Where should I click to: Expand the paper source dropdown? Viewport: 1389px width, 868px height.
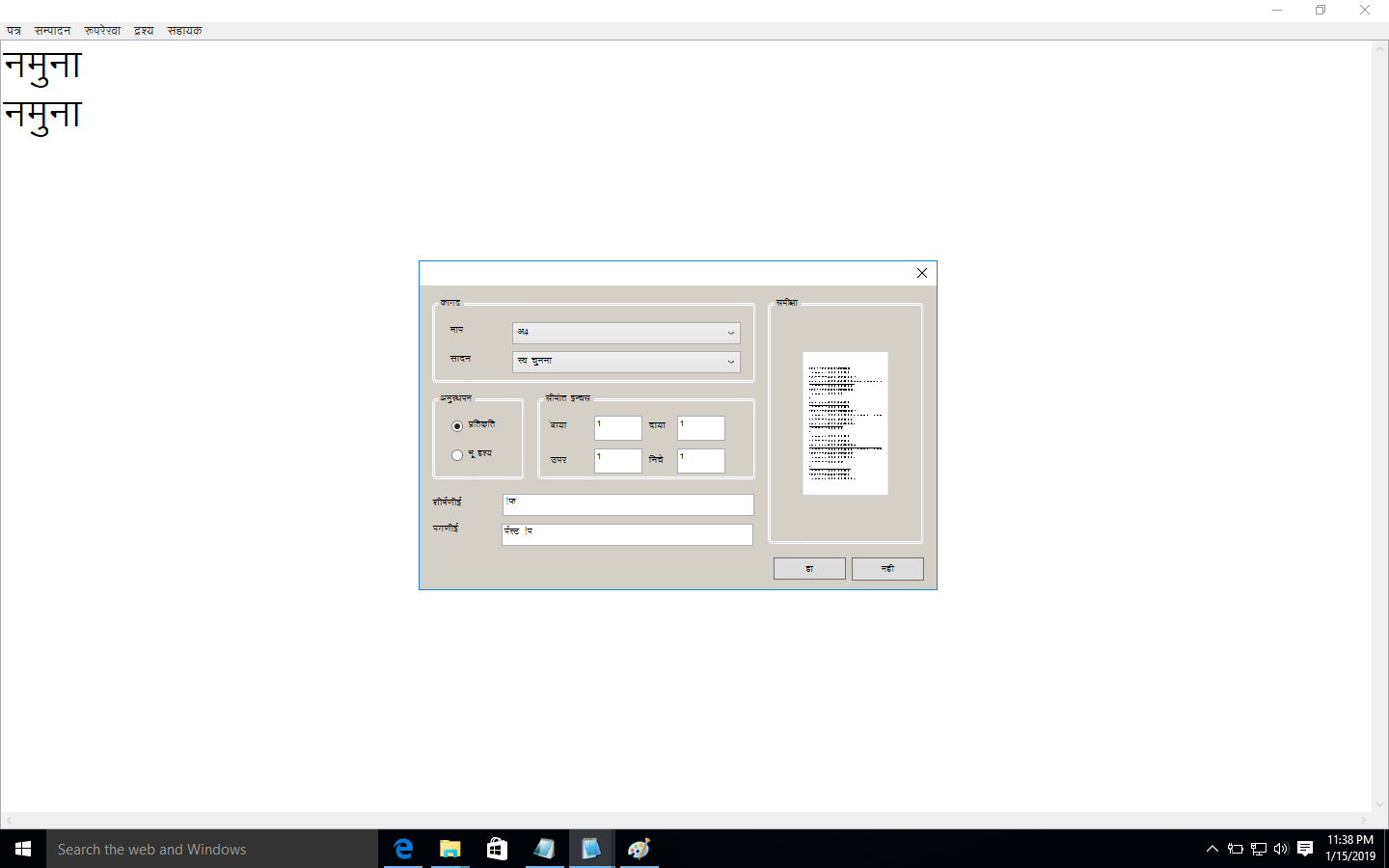coord(626,362)
